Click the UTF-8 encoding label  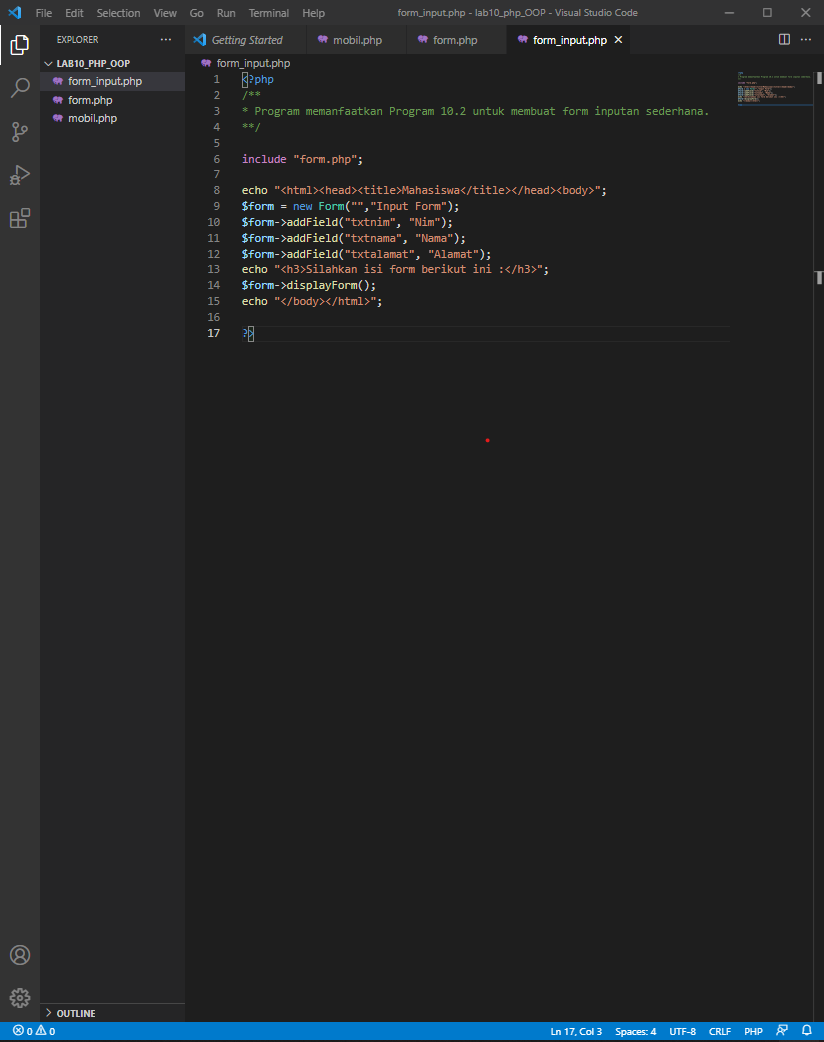point(683,1030)
